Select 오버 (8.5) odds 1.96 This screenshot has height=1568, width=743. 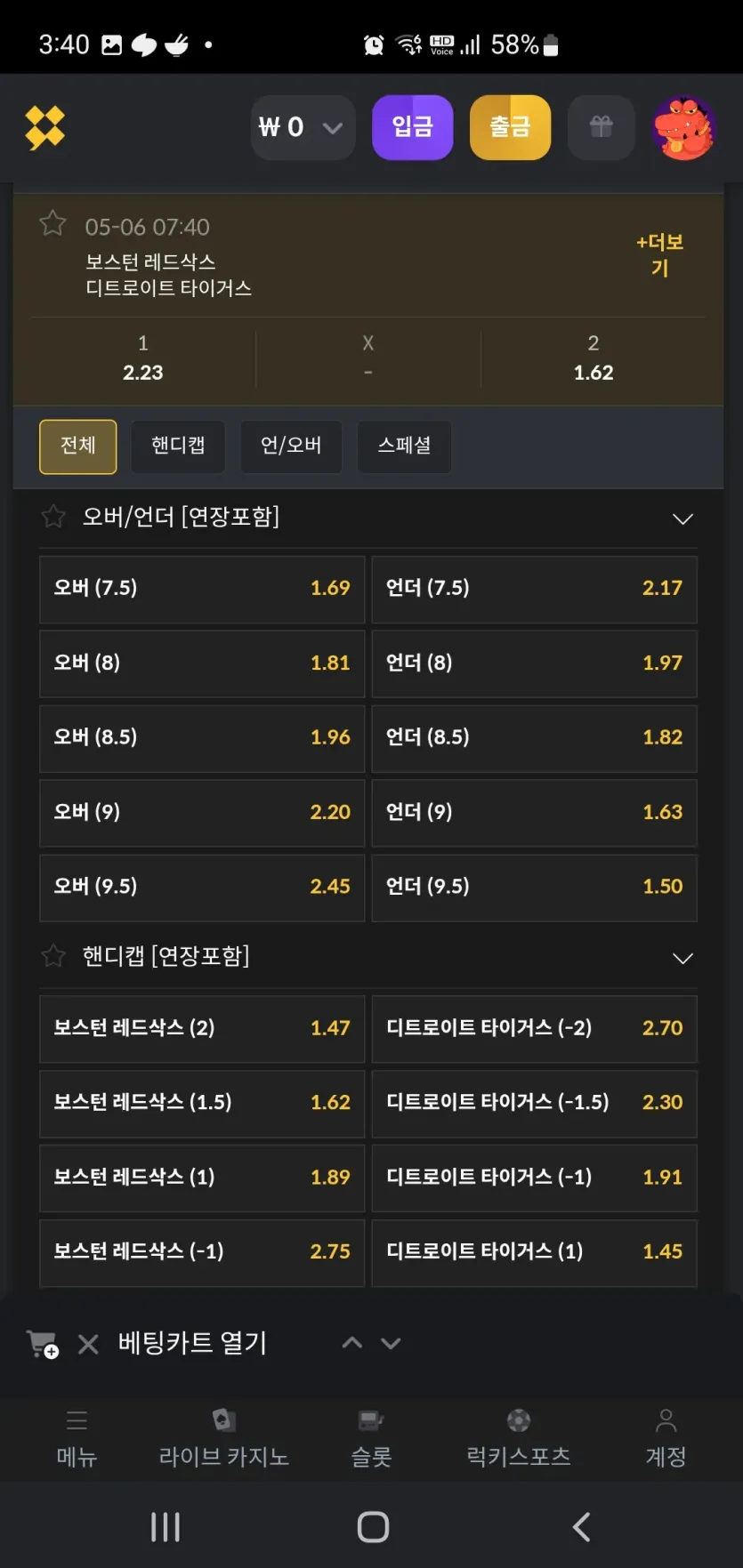(202, 738)
